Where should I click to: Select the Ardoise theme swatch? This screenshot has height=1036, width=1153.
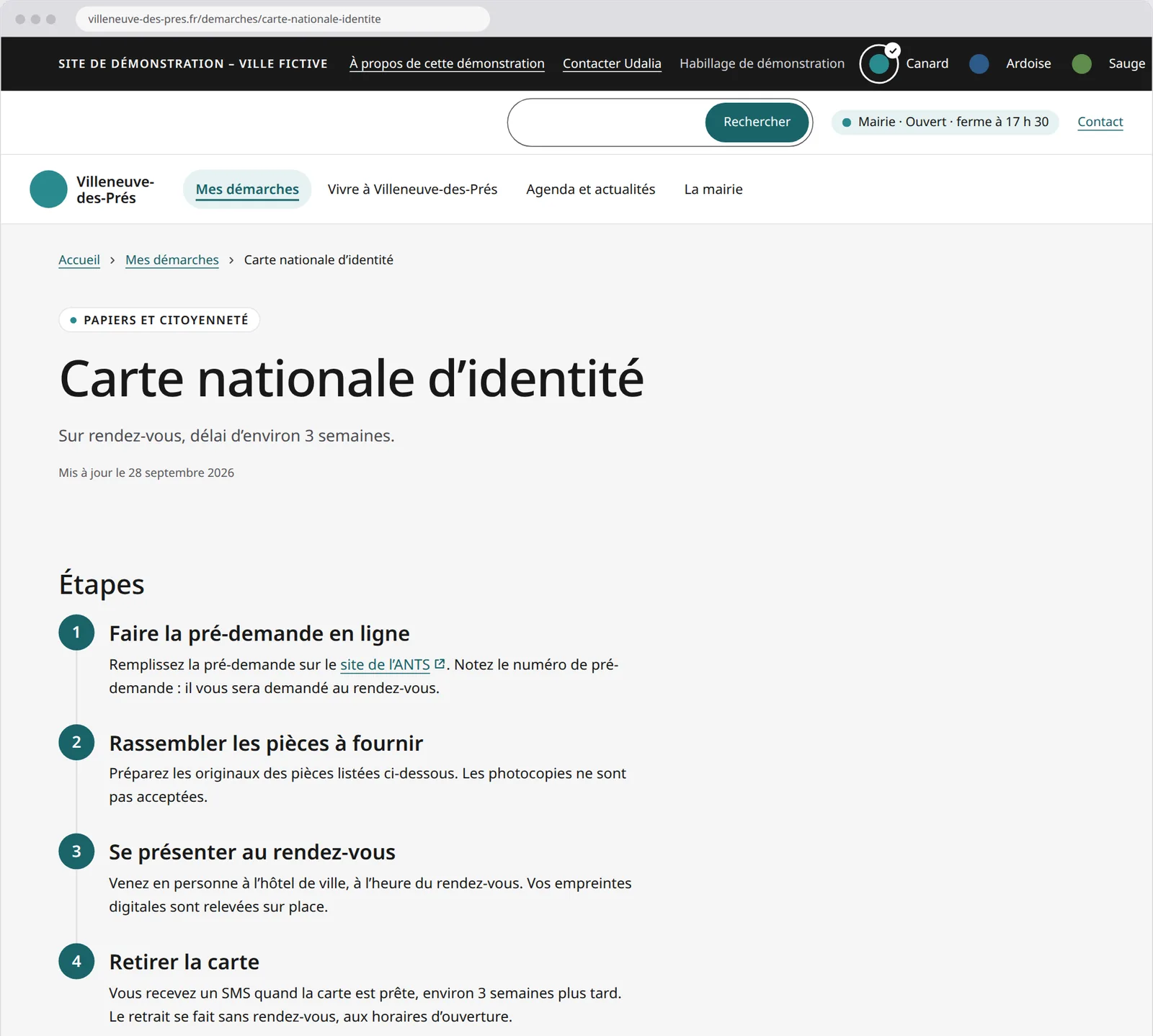(979, 64)
